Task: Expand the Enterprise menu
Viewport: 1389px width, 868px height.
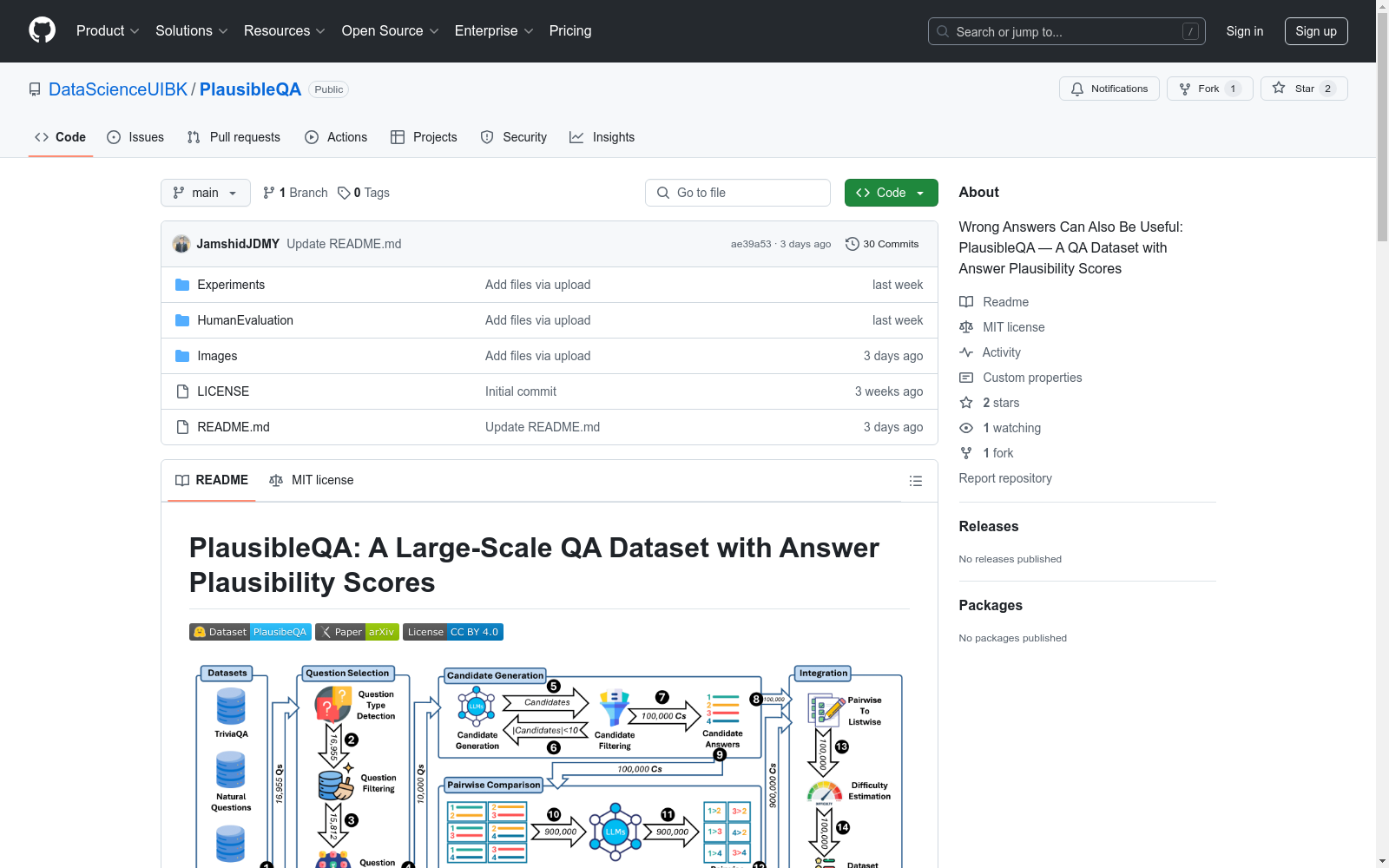Action: pos(494,31)
